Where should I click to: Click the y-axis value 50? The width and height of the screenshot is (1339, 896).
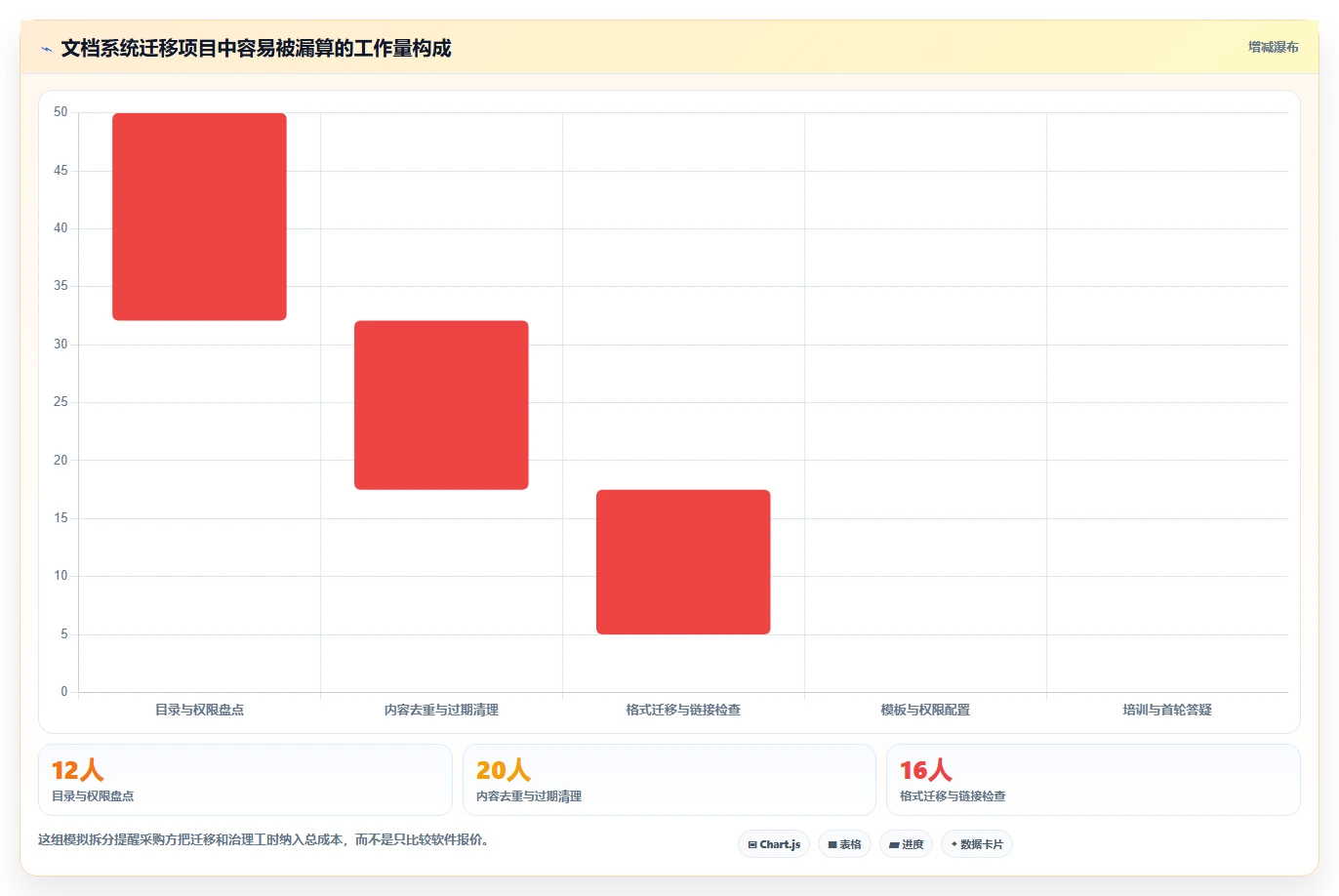click(61, 112)
